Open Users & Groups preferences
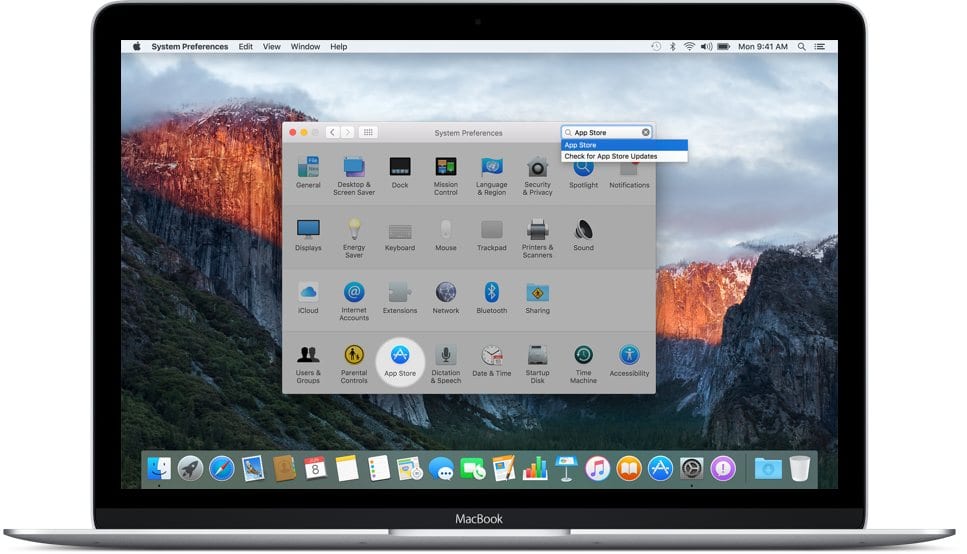 pyautogui.click(x=308, y=364)
